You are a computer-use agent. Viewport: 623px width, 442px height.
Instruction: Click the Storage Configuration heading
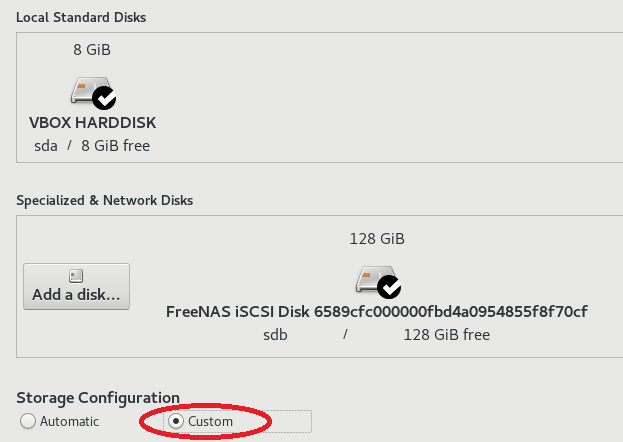point(98,398)
